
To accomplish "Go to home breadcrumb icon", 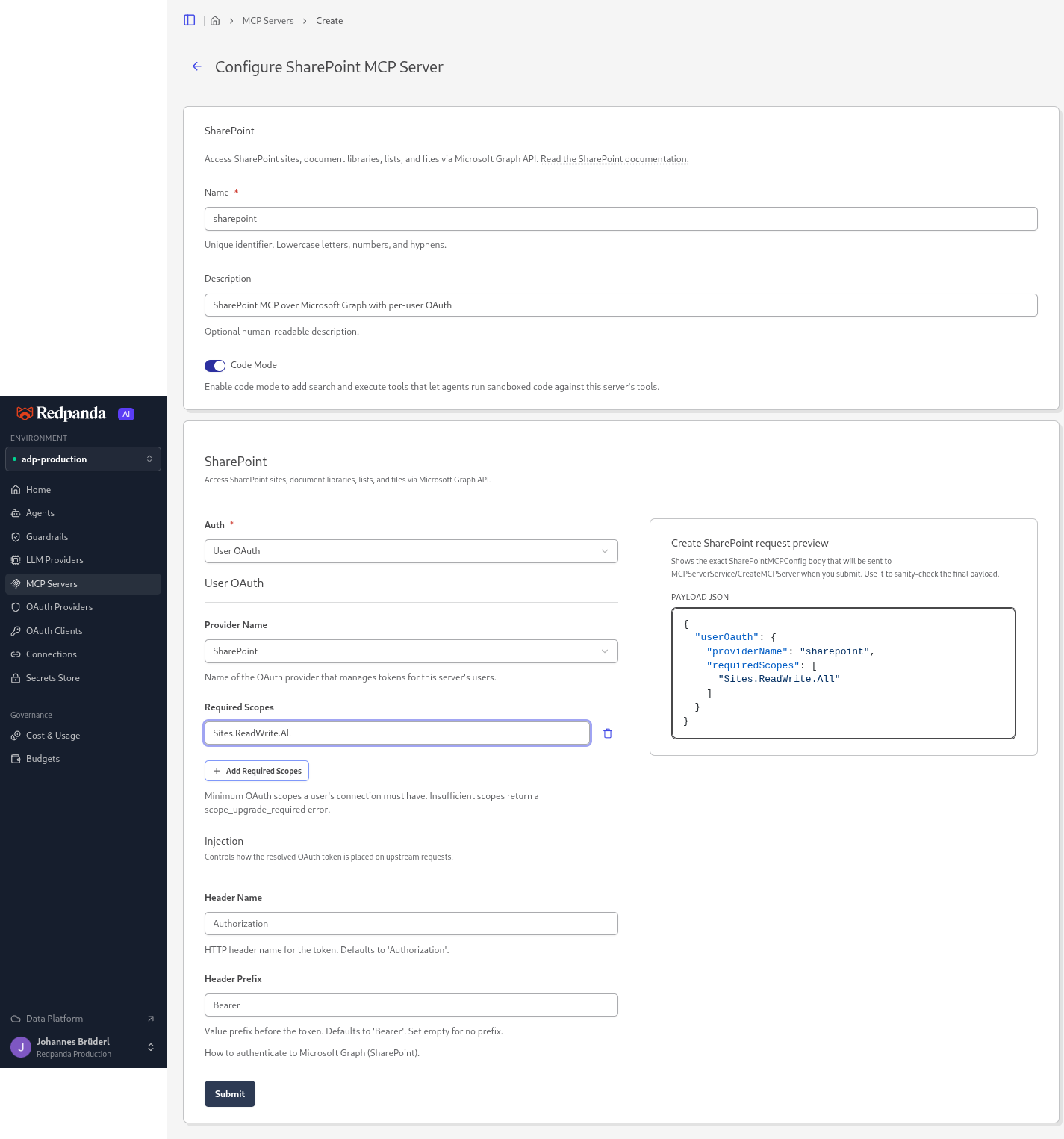I will click(x=215, y=21).
